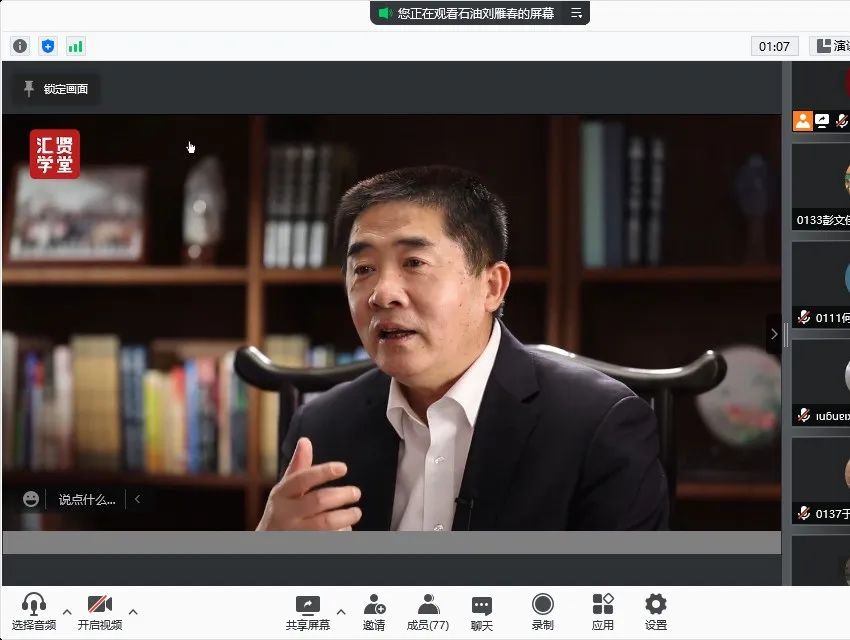Collapse participant video sidebar with chevron

(x=772, y=334)
